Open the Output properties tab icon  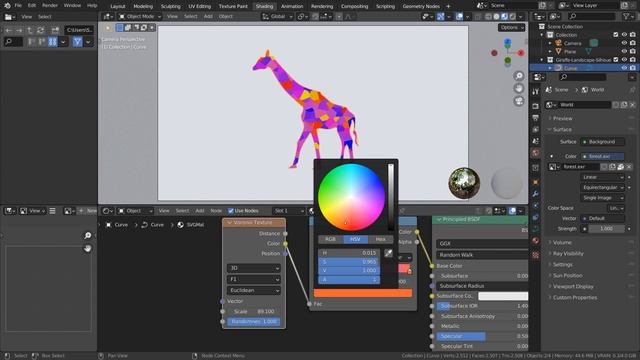(x=536, y=118)
